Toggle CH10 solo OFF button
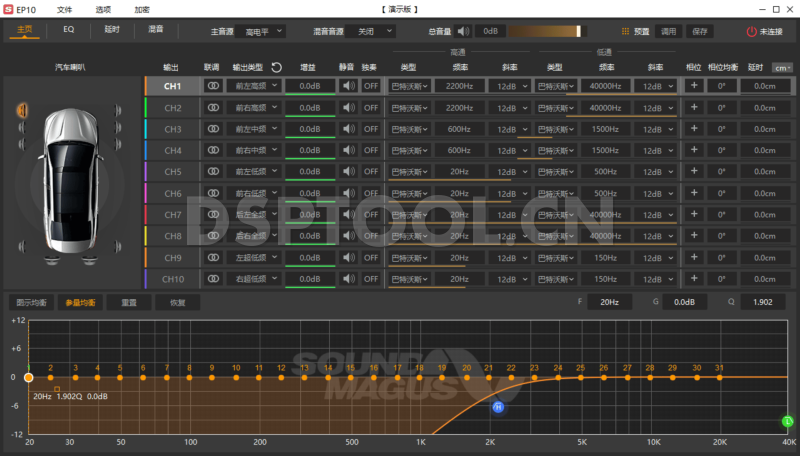 point(371,279)
